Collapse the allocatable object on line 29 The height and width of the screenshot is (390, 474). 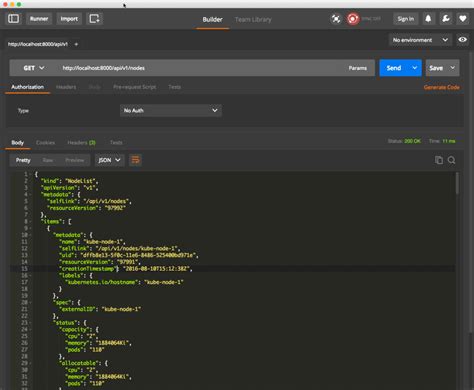point(31,363)
